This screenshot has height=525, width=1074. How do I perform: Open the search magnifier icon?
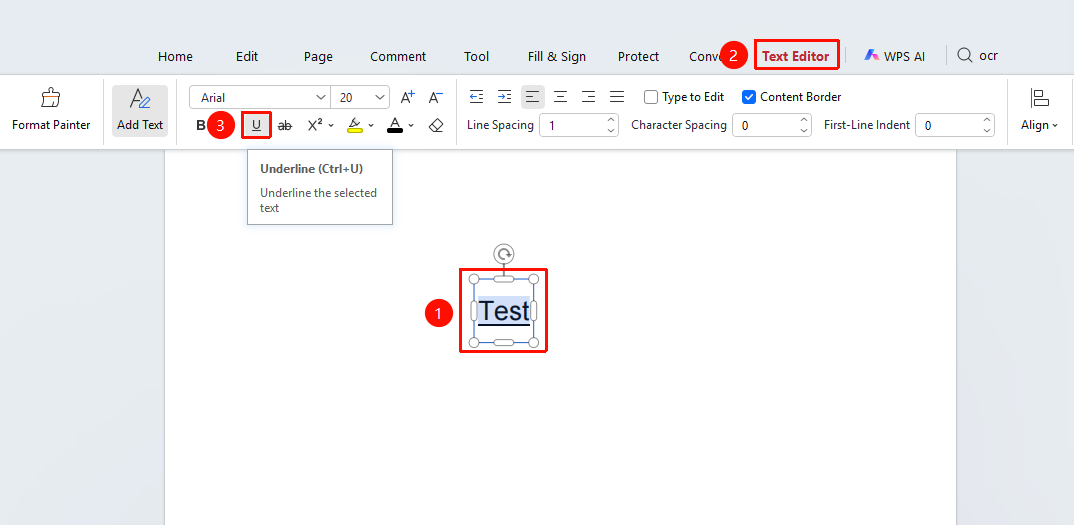pyautogui.click(x=964, y=56)
